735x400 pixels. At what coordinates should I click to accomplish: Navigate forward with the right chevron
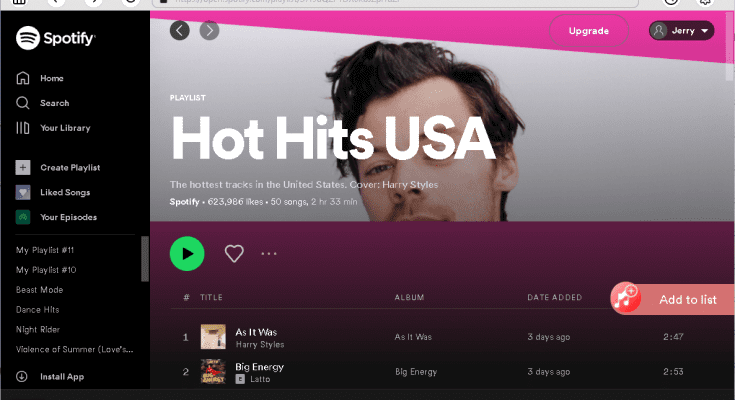(x=210, y=31)
